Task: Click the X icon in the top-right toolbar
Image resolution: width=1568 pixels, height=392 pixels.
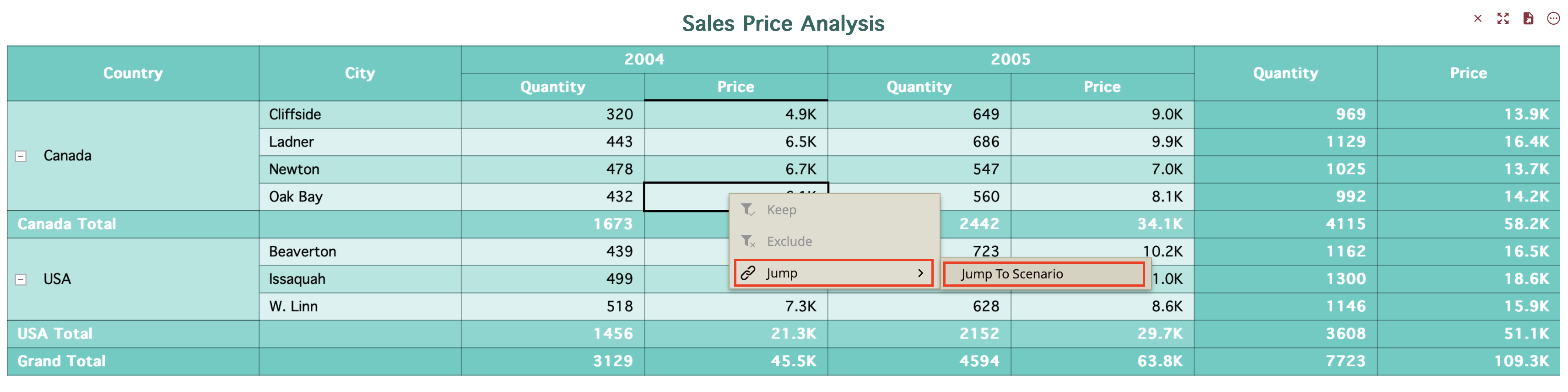Action: (1477, 18)
